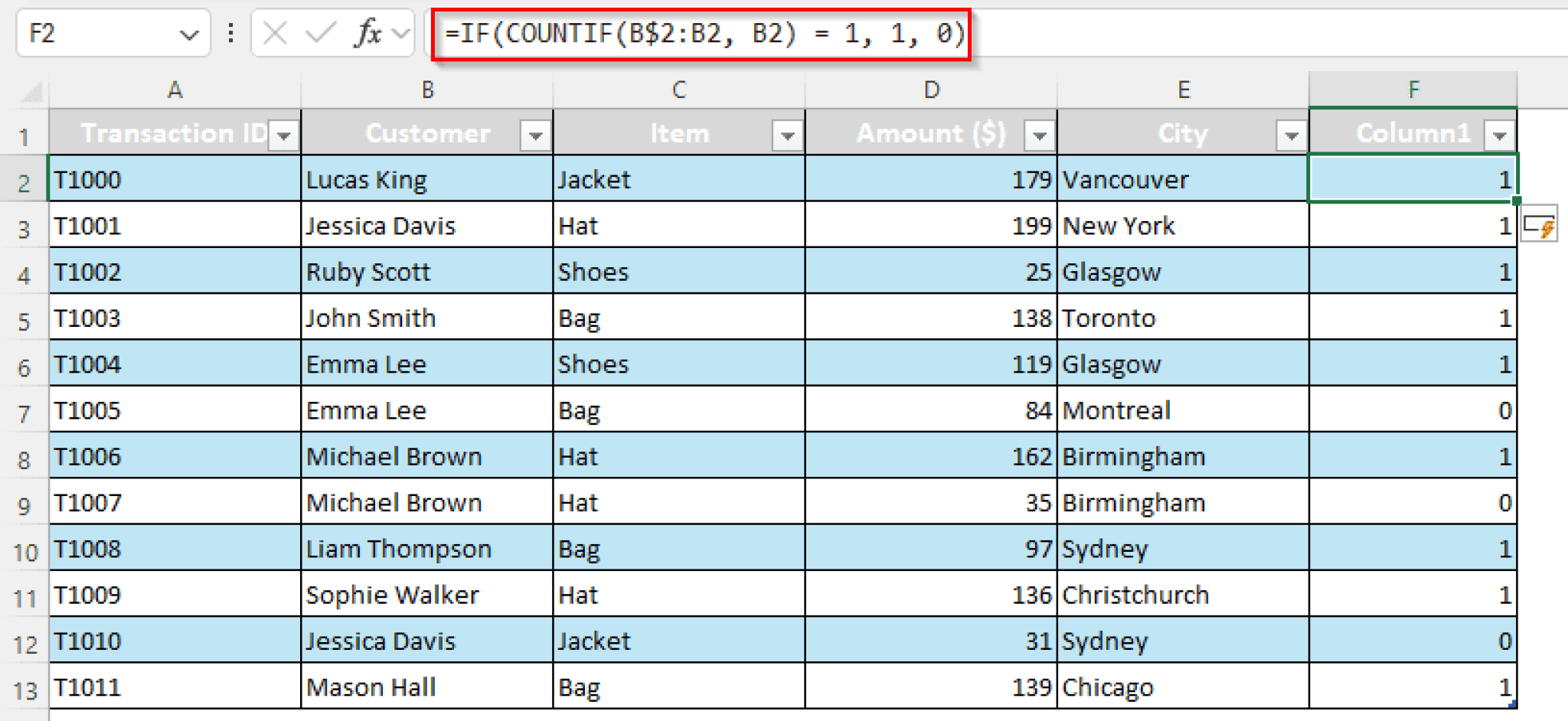Select all cells via the corner triangle

pos(28,90)
